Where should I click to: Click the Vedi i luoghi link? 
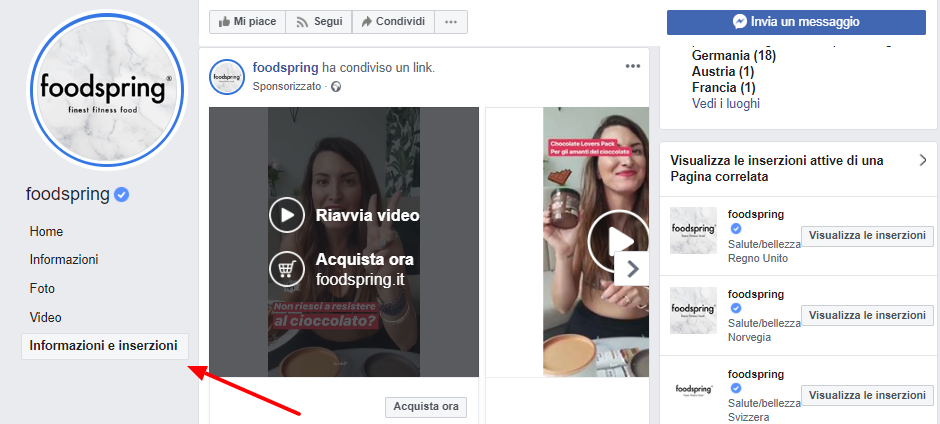pyautogui.click(x=726, y=103)
